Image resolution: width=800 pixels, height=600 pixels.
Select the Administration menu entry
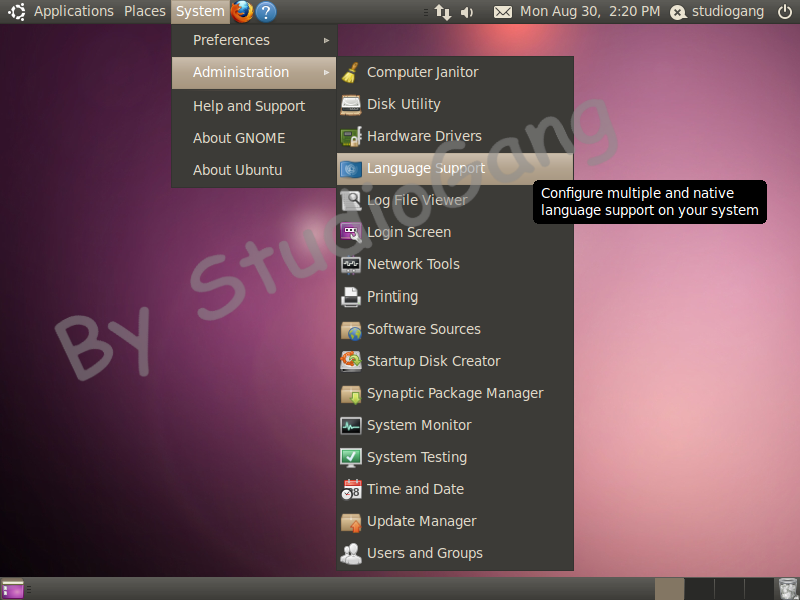click(254, 72)
